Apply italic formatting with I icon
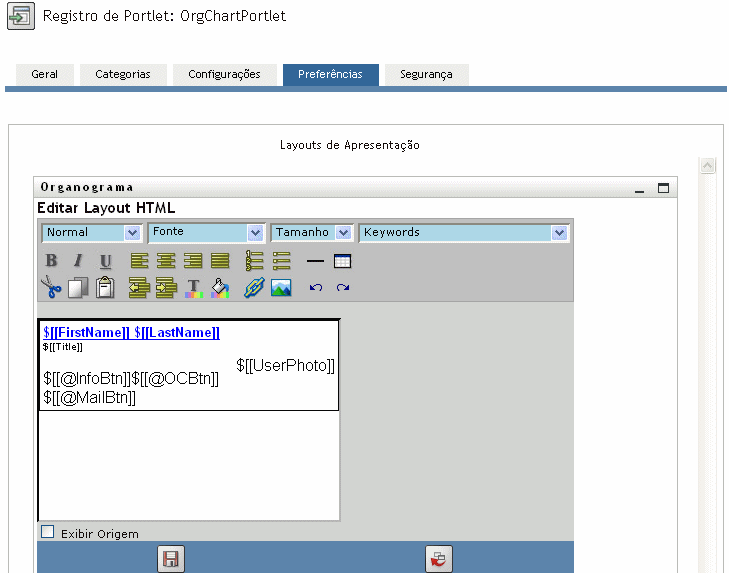 pyautogui.click(x=79, y=260)
